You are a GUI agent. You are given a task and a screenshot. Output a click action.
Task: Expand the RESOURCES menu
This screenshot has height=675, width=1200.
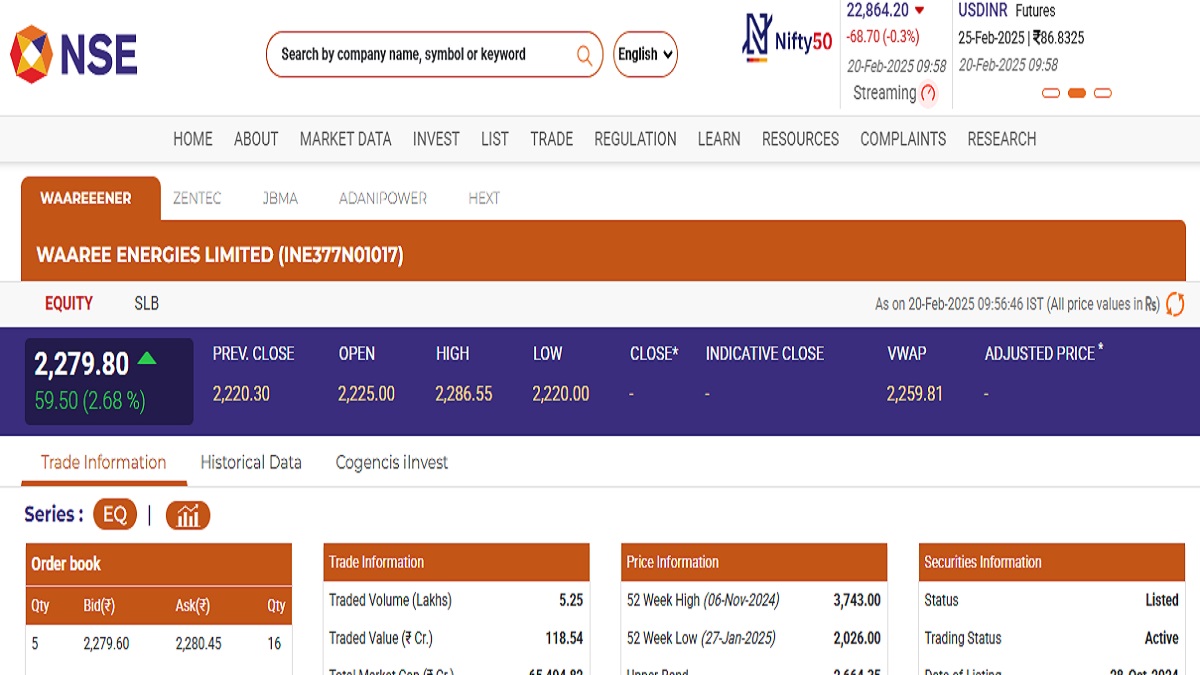coord(800,139)
